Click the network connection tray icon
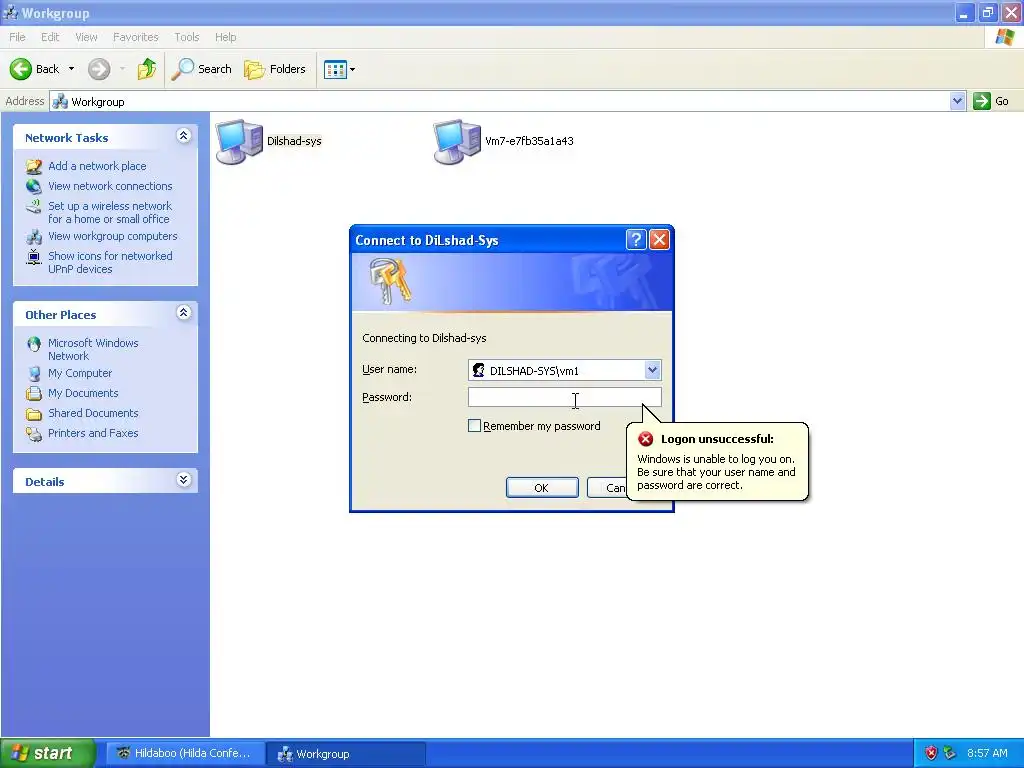1024x768 pixels. click(950, 753)
